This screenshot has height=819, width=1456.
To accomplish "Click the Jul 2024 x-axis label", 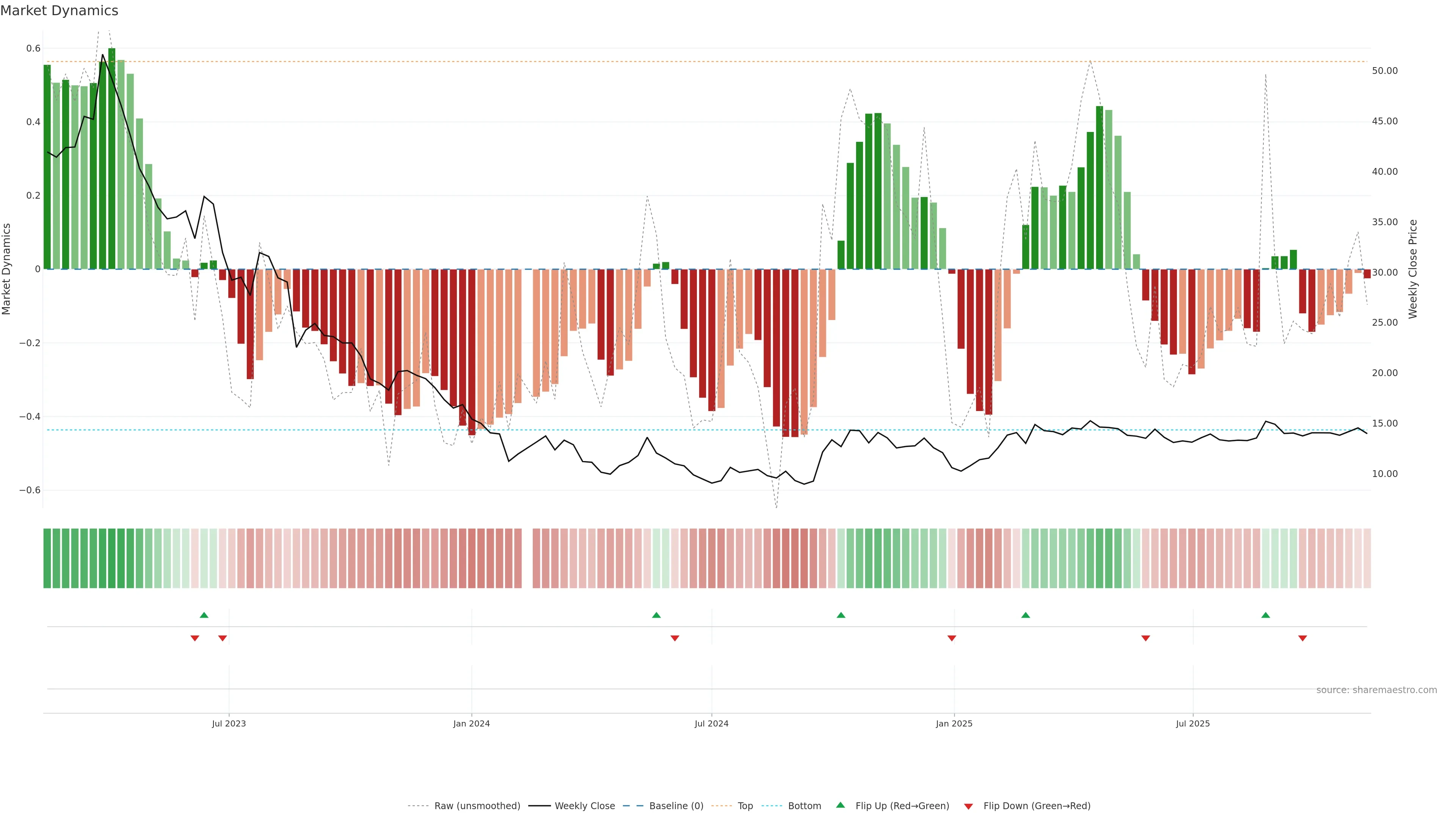I will coord(711,723).
